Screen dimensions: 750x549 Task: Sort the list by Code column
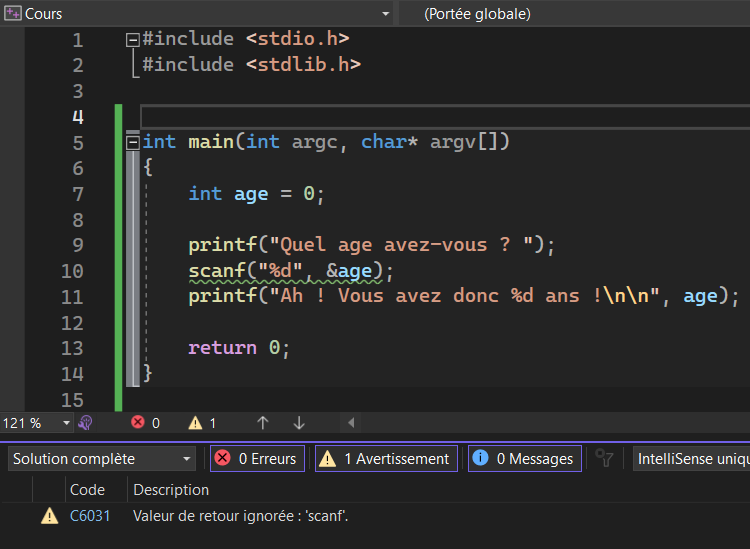click(88, 490)
